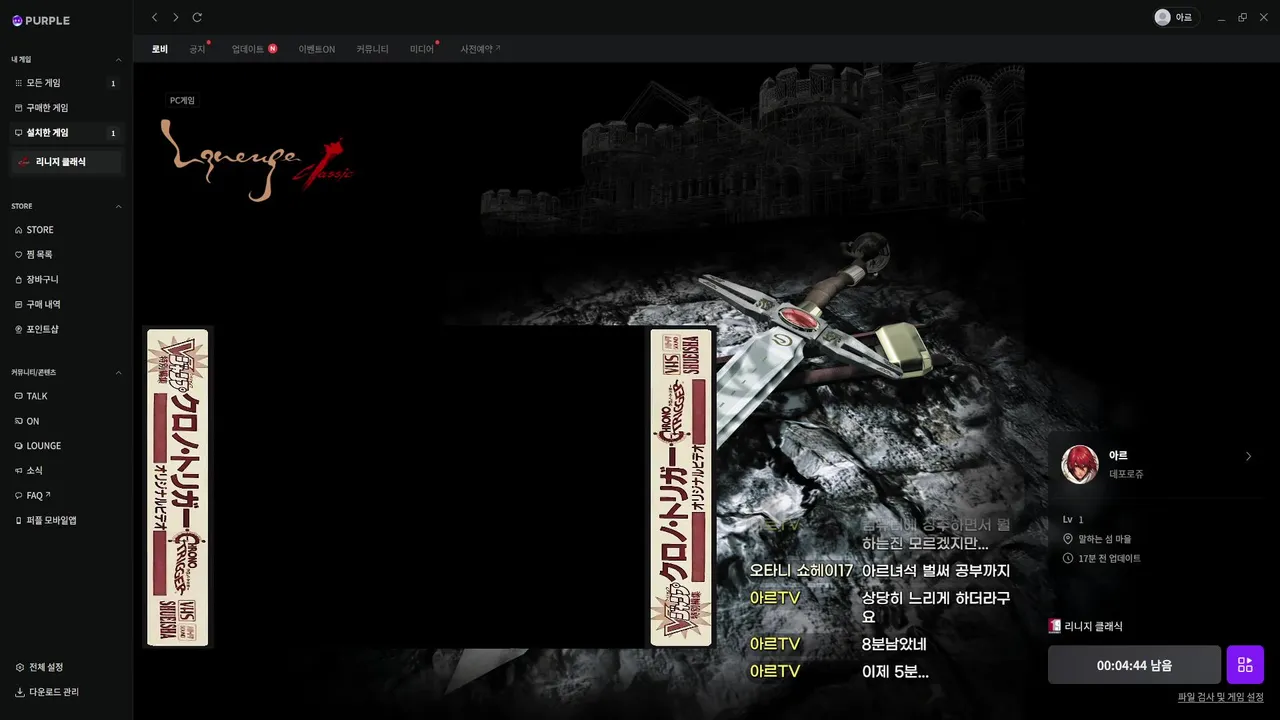Collapse the STORE section

pos(118,206)
